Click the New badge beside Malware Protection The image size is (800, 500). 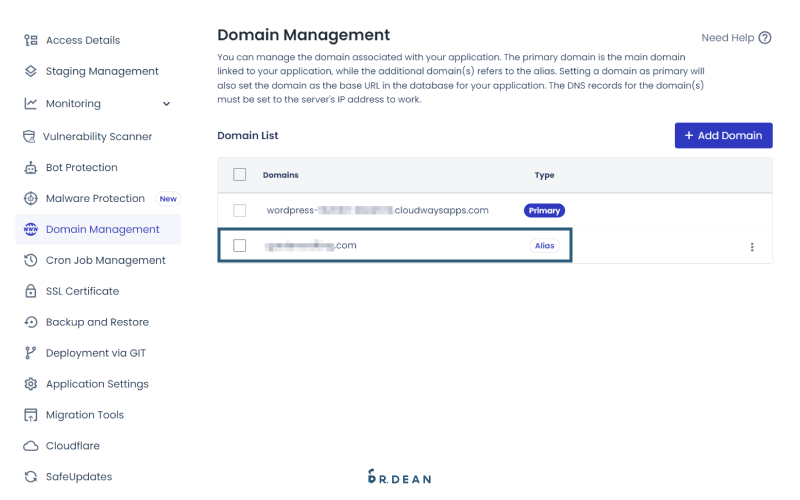[168, 199]
